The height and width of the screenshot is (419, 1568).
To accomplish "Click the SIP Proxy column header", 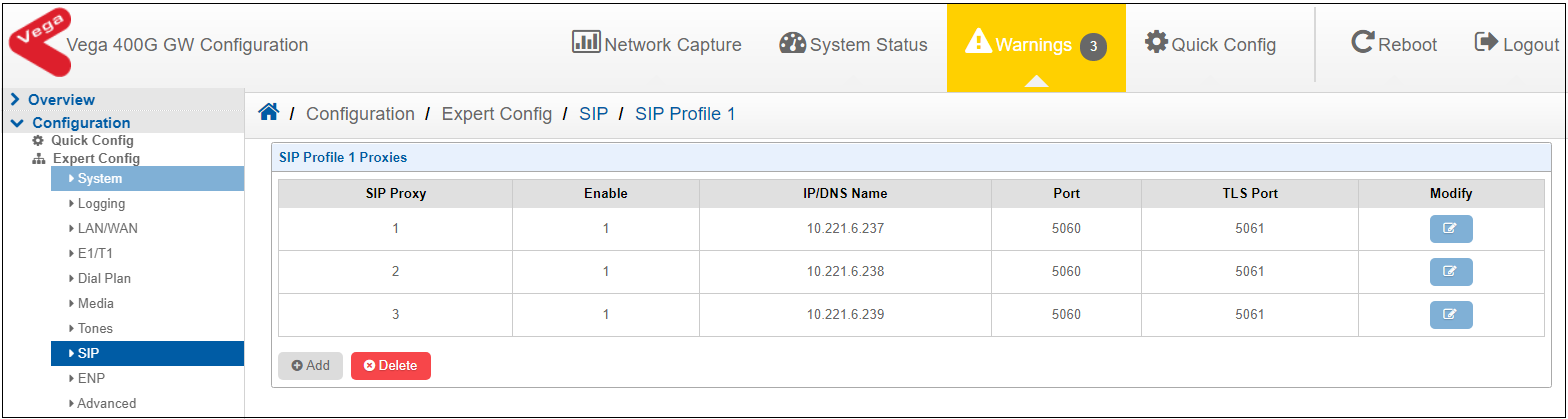I will point(395,194).
